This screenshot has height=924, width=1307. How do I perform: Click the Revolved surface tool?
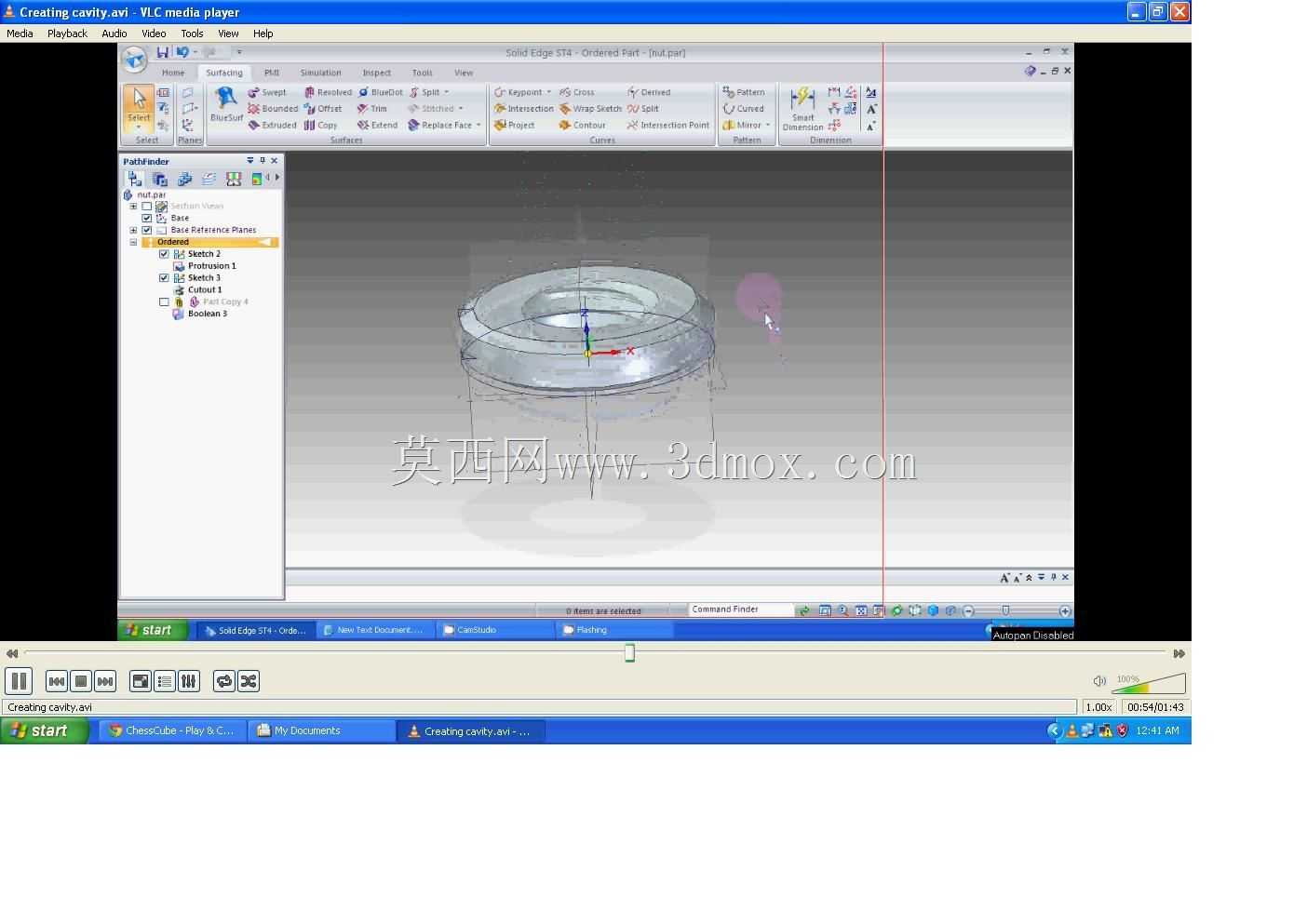coord(328,92)
